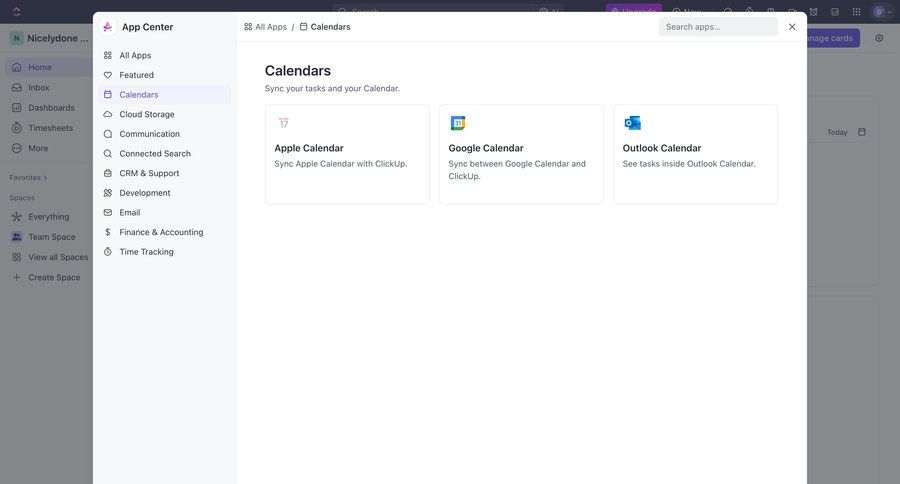
Task: Open Finance & Accounting category
Action: [x=161, y=232]
